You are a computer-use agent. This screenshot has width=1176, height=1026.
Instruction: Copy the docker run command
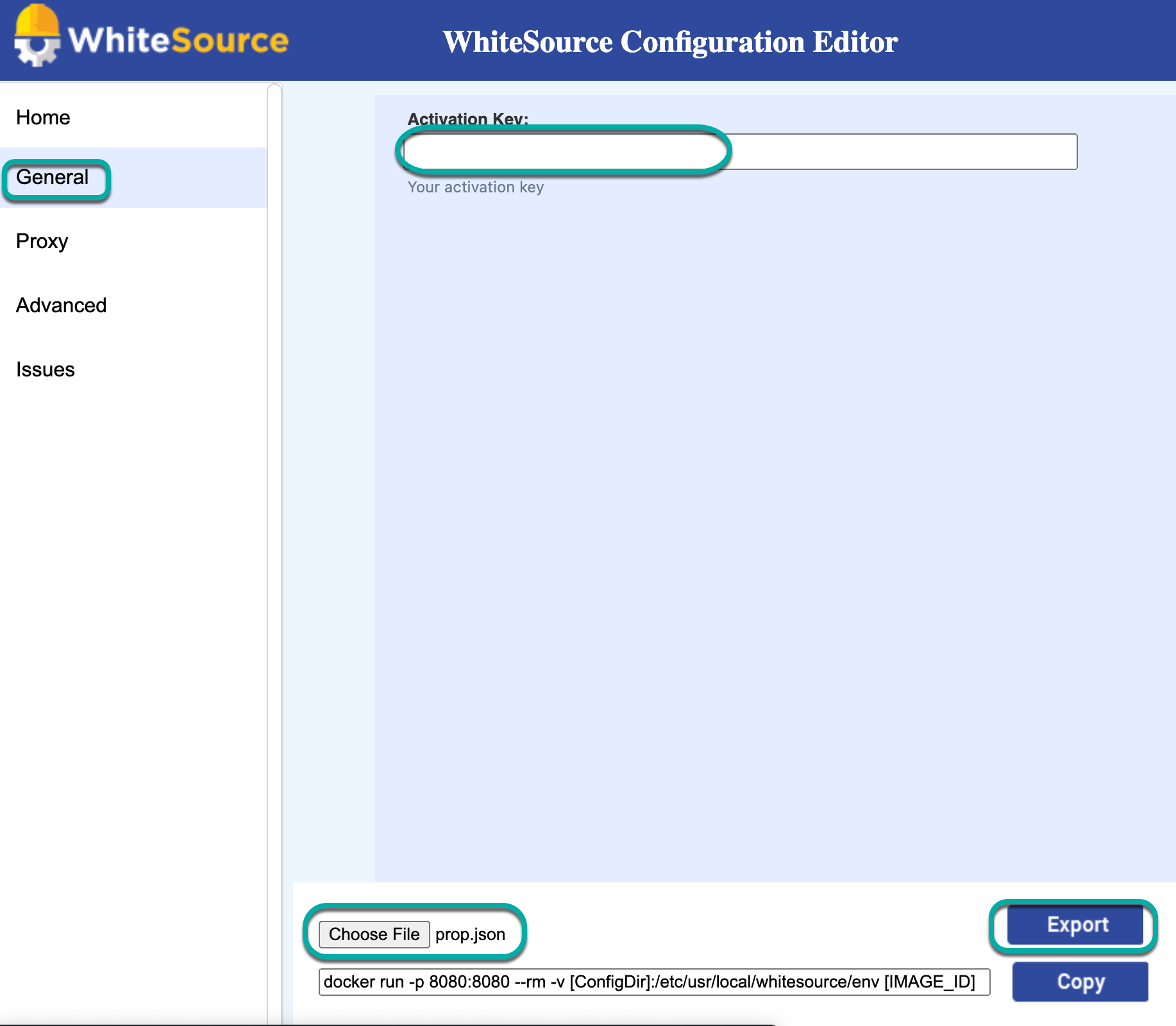[1080, 982]
